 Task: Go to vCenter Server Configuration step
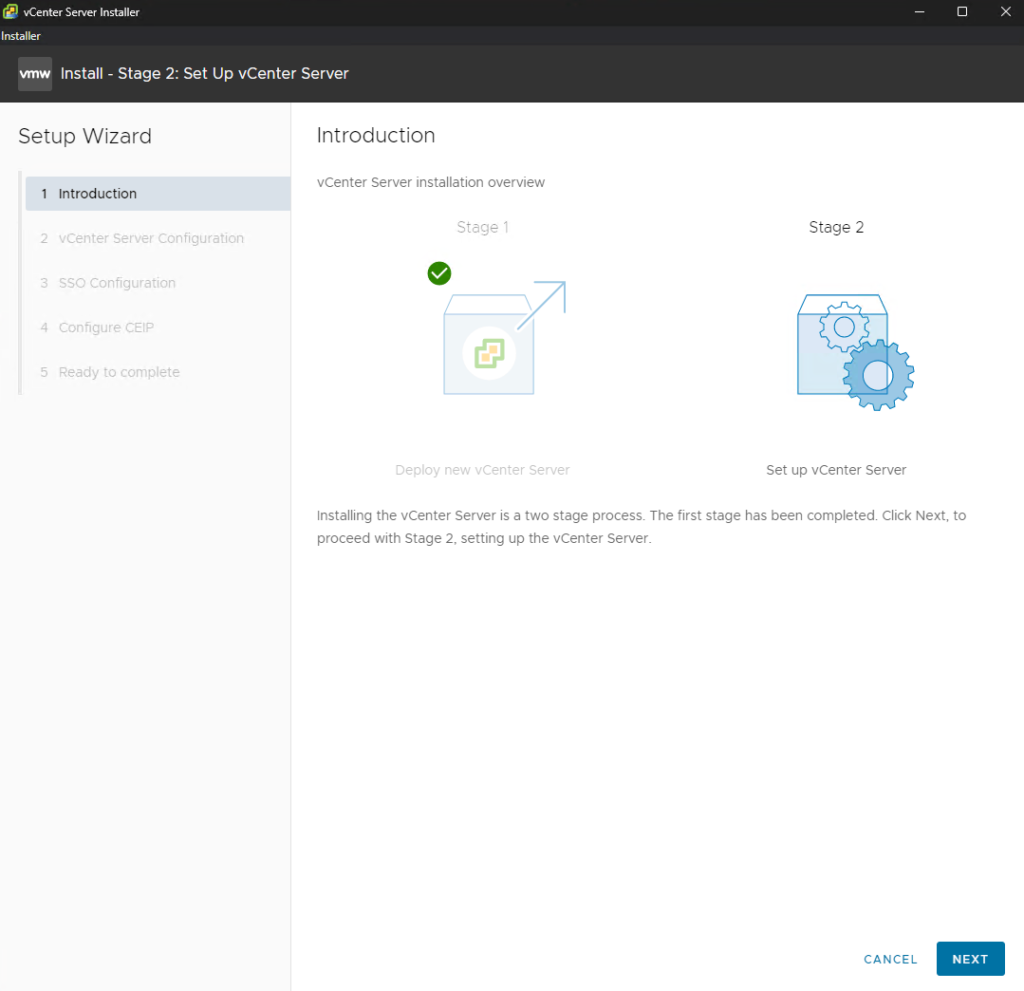pos(151,238)
